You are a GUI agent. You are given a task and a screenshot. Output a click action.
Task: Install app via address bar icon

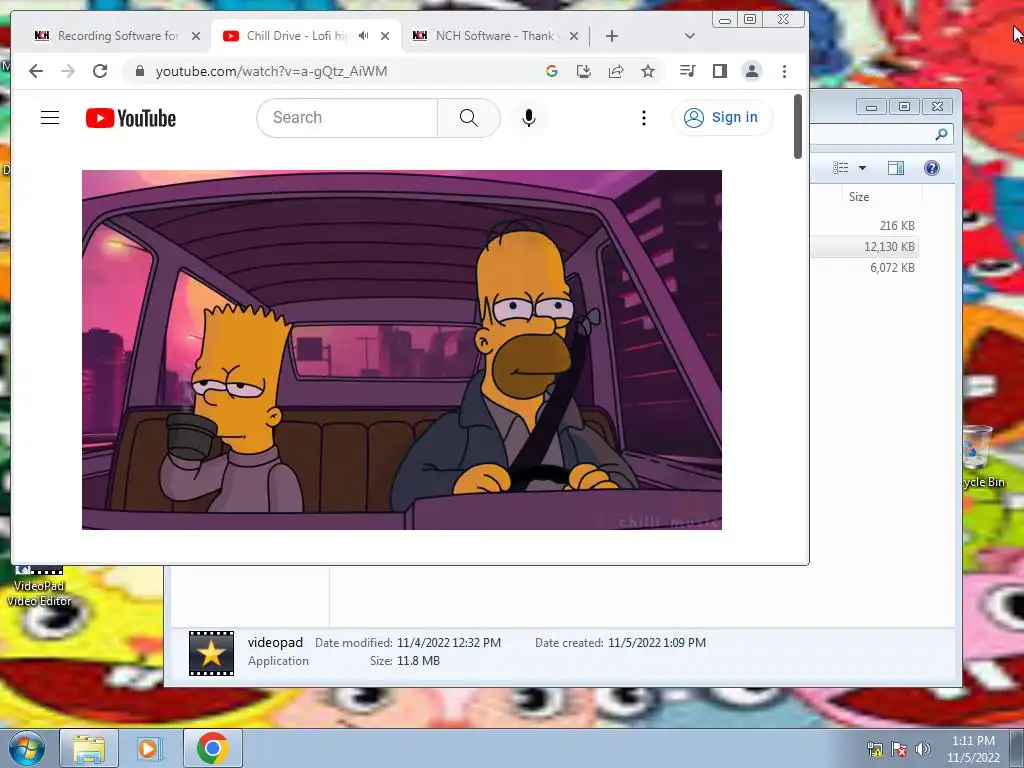[x=584, y=71]
